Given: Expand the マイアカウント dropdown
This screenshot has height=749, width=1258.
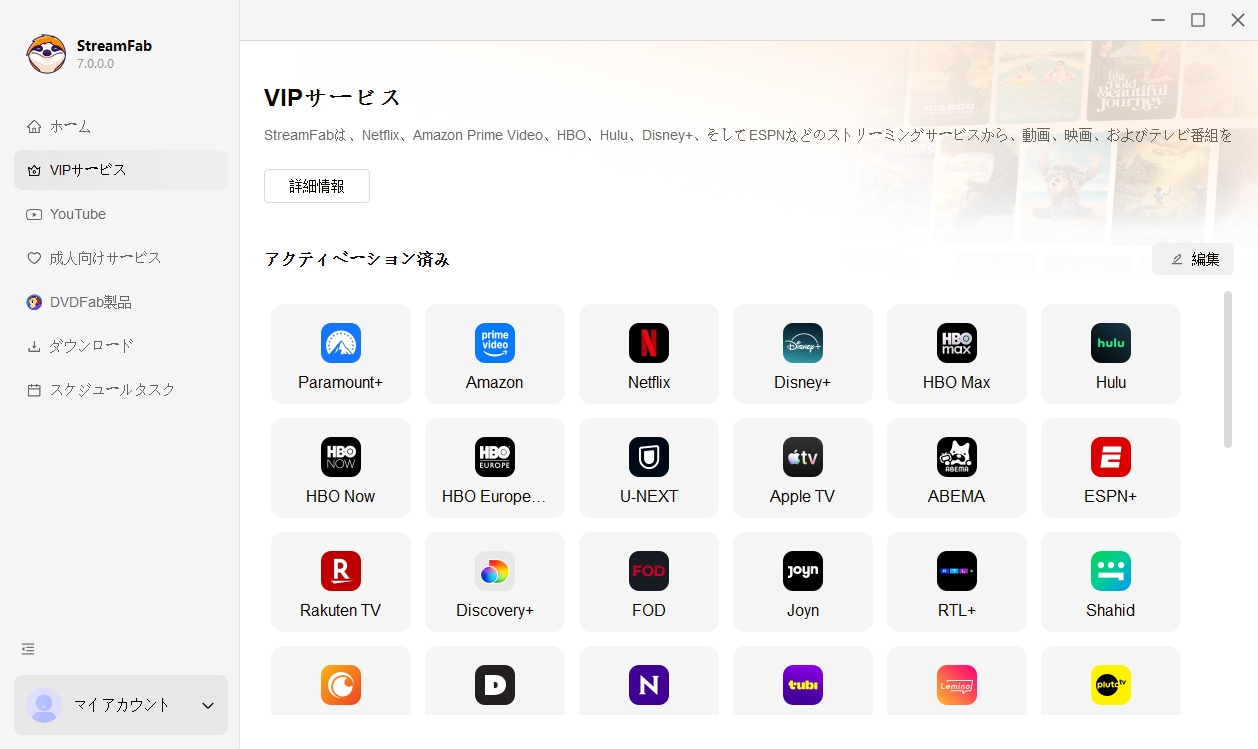Looking at the screenshot, I should click(x=208, y=705).
